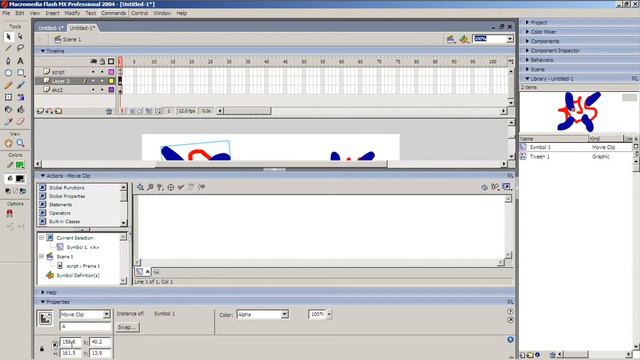Select the Selection arrow tool
The width and height of the screenshot is (640, 360).
coord(8,37)
